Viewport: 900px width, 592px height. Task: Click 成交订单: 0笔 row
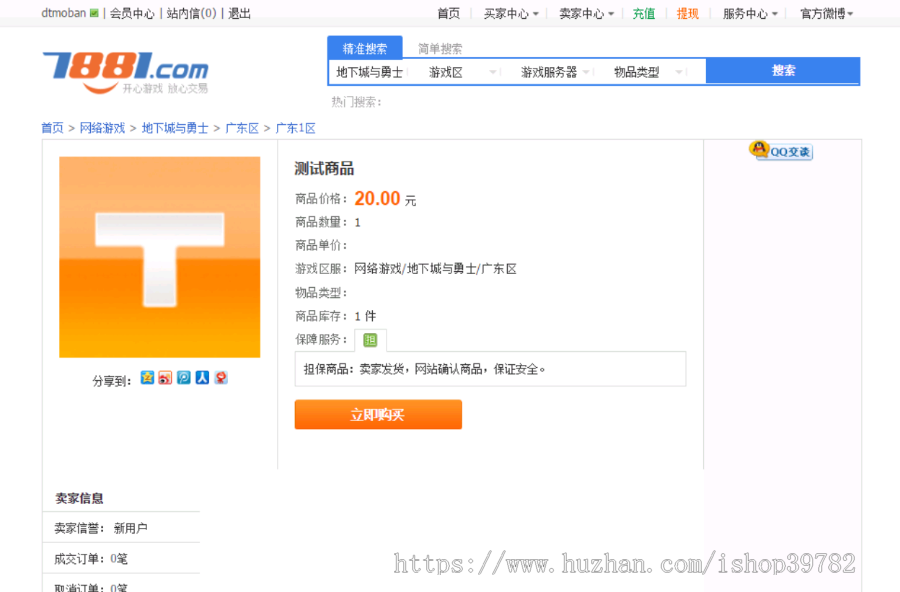(x=121, y=559)
